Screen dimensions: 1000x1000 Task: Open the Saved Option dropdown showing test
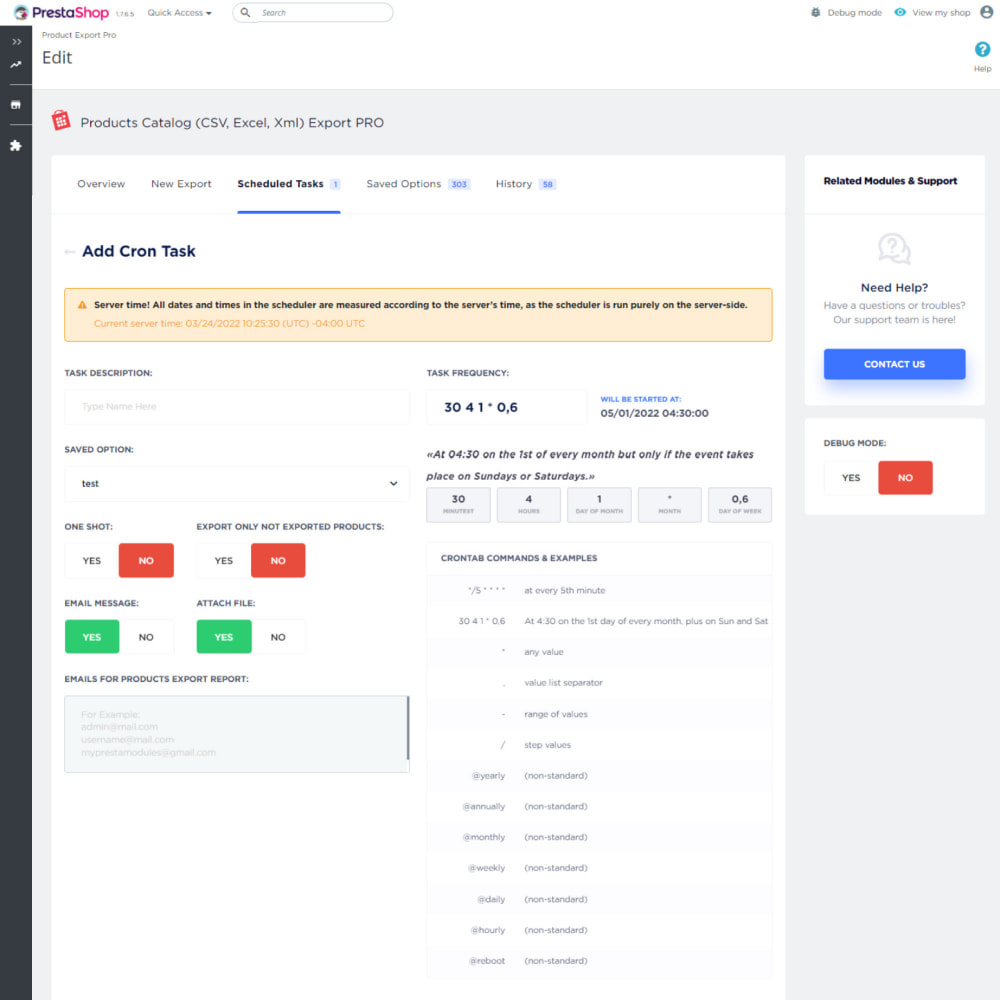[x=237, y=484]
